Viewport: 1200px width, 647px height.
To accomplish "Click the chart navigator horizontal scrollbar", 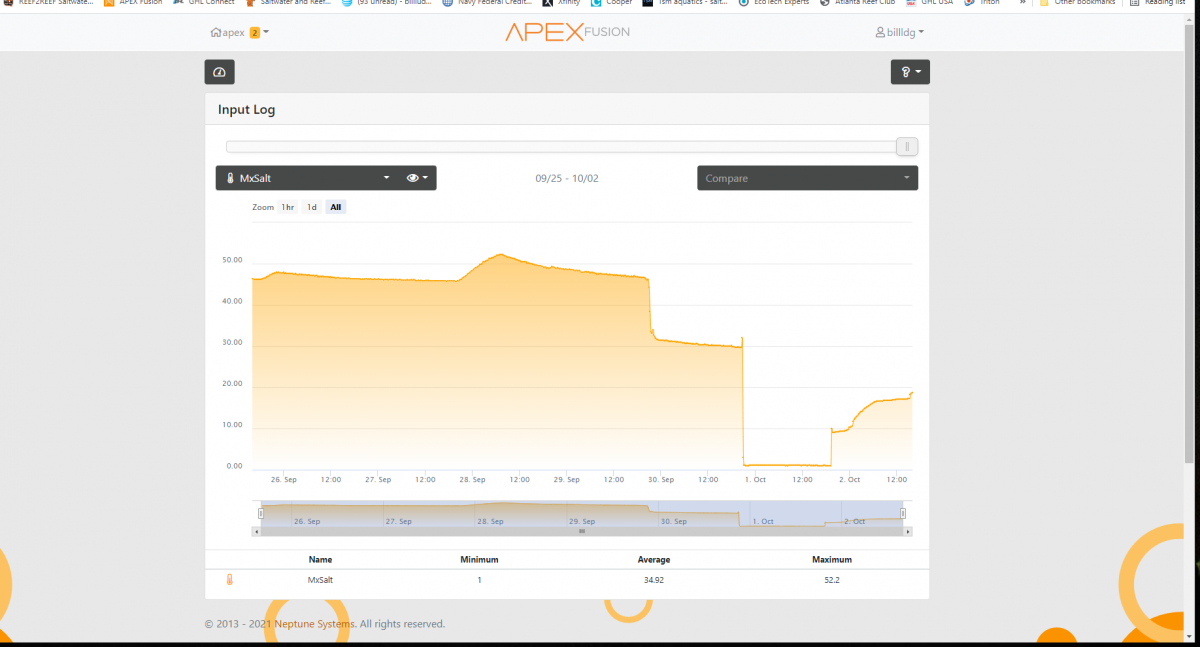I will click(x=582, y=532).
